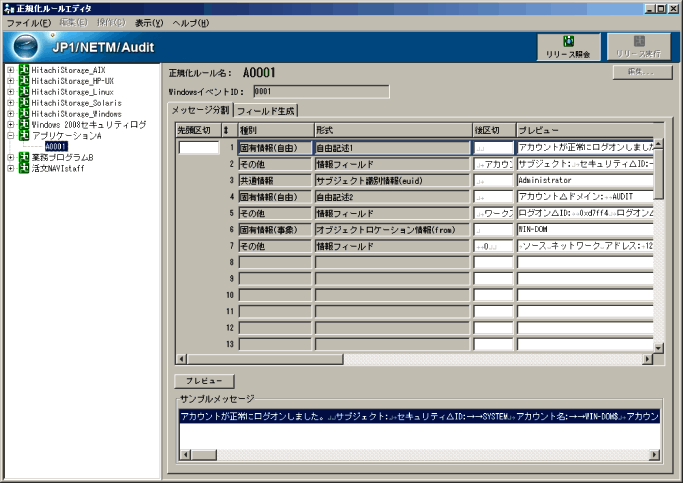Click the HitachiStorage_Linux node icon

(x=23, y=92)
